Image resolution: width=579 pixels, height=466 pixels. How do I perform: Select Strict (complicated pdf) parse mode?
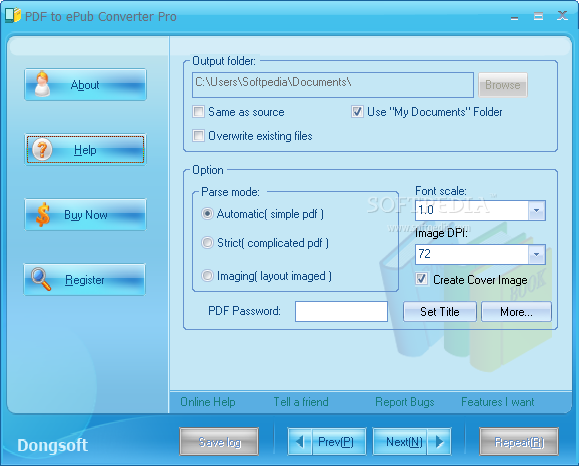coord(207,243)
